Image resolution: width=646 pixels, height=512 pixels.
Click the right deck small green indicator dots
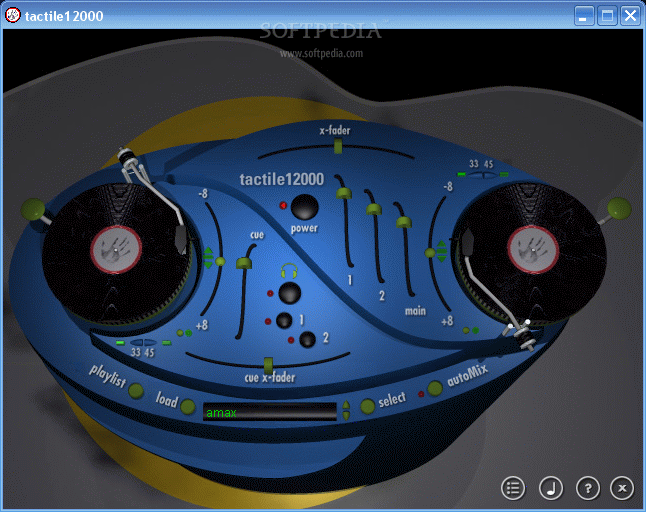pyautogui.click(x=470, y=330)
